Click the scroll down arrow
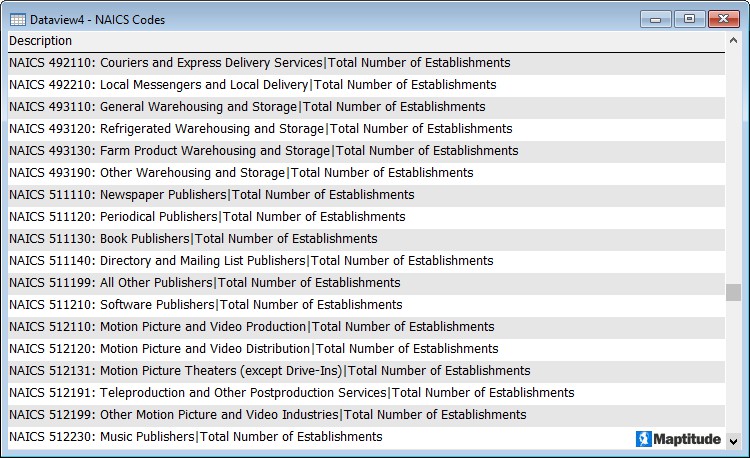750x458 pixels. [x=733, y=440]
